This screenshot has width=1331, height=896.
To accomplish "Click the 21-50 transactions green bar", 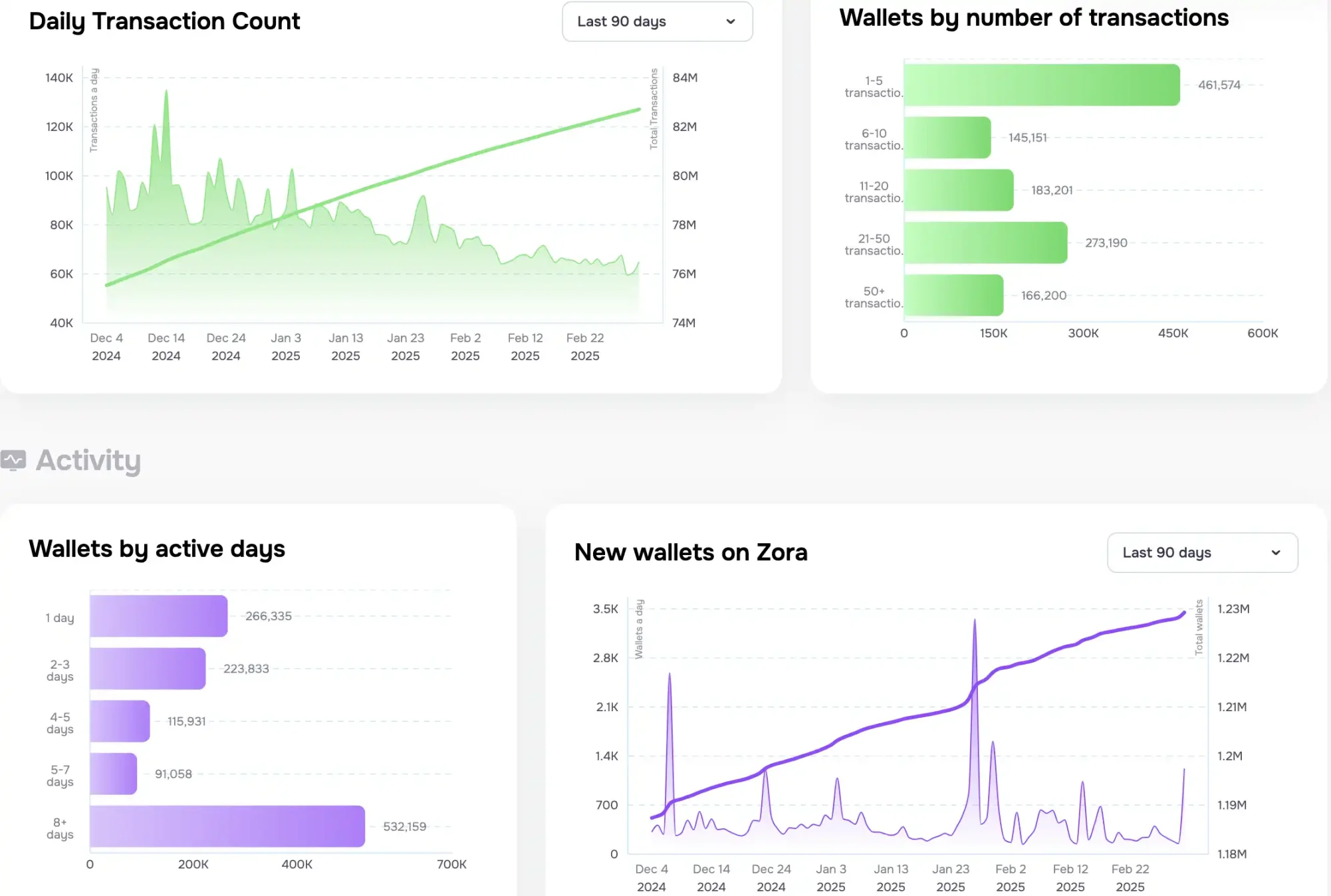I will point(985,243).
